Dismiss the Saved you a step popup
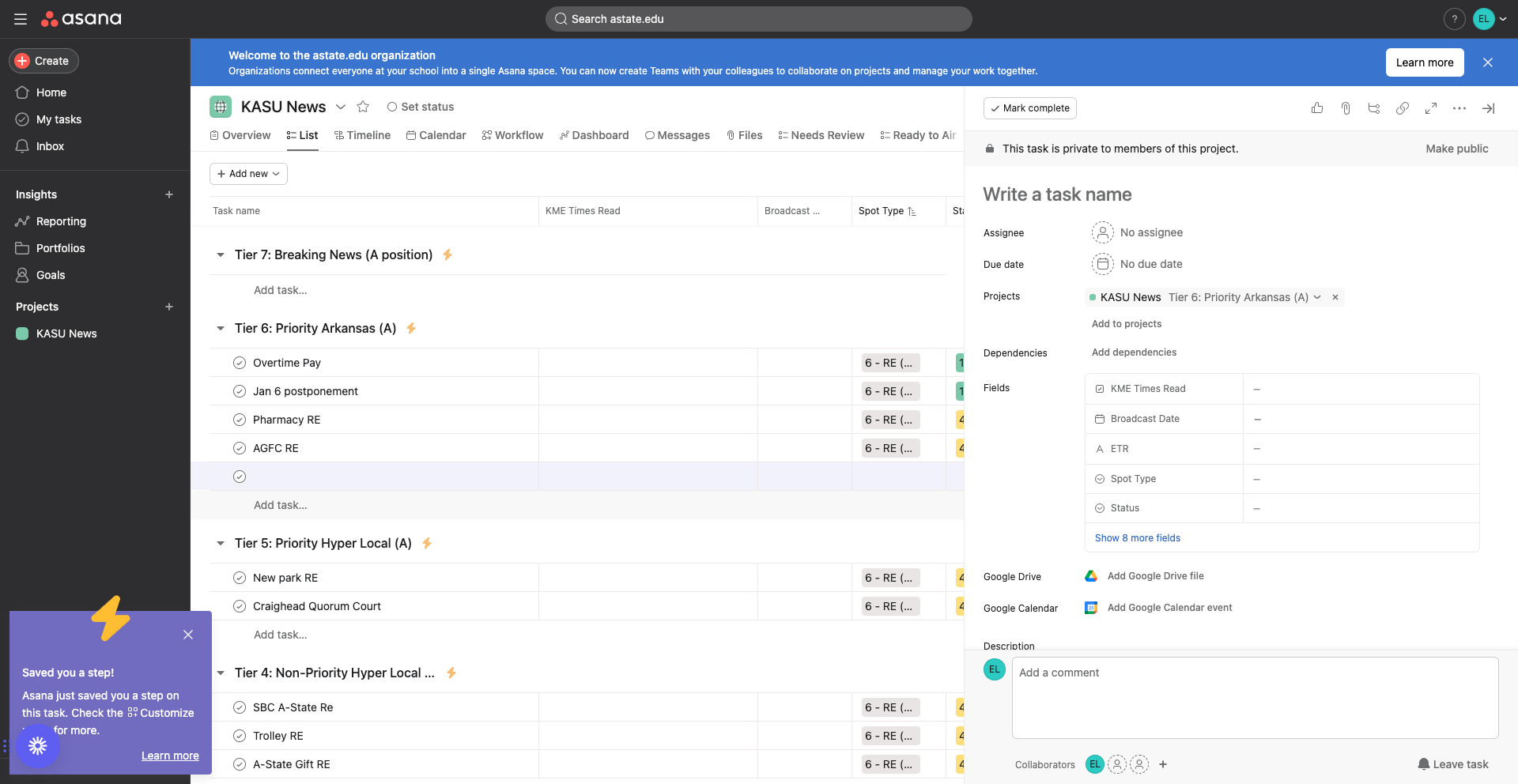This screenshot has height=784, width=1518. (188, 635)
